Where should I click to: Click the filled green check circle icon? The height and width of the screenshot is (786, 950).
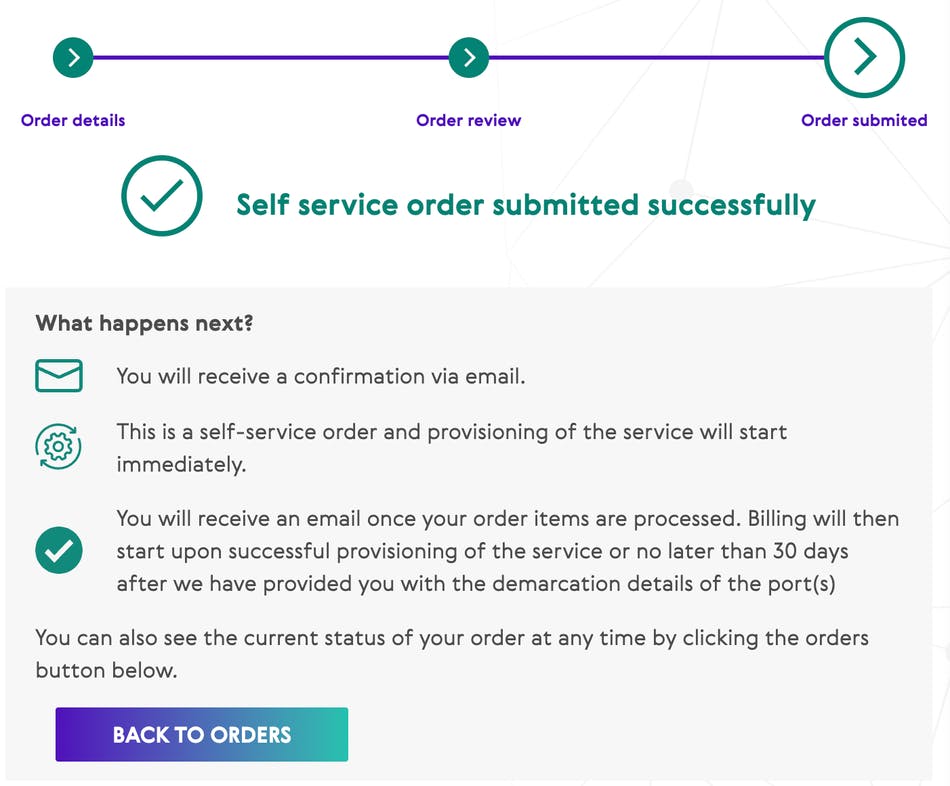(x=59, y=551)
